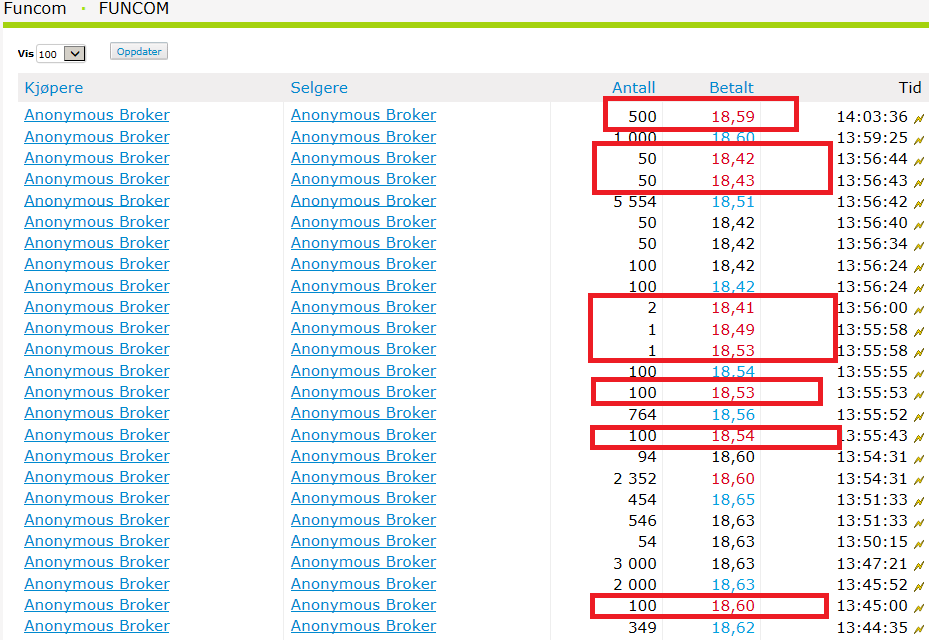929x640 pixels.
Task: Click the icon beside time 13:44:35
Action: [919, 628]
